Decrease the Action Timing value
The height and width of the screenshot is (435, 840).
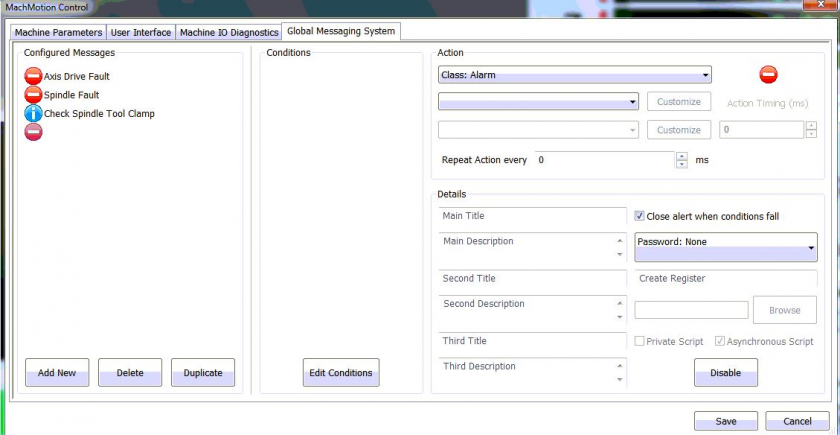(x=812, y=133)
